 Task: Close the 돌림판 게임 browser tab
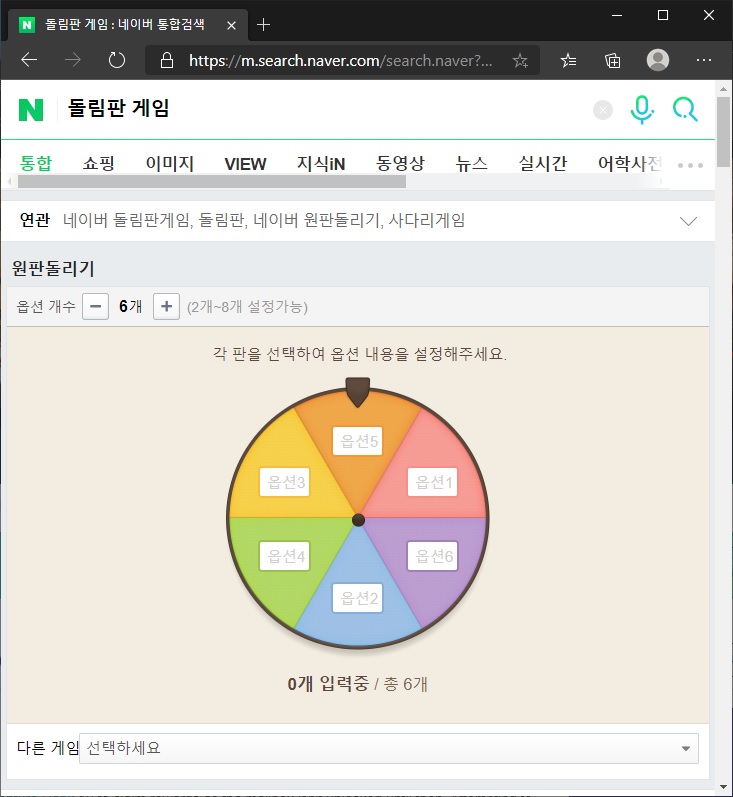231,25
